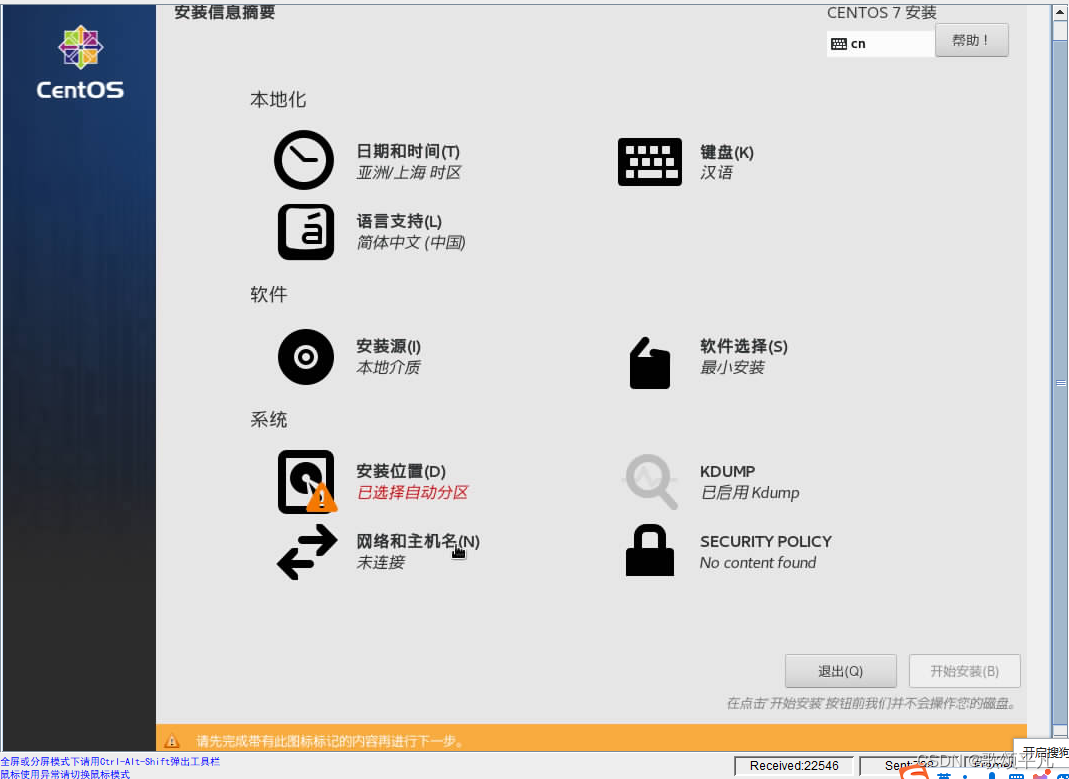Open the KDUMP magnifier icon
Screen dimensions: 1069x779
[x=650, y=481]
